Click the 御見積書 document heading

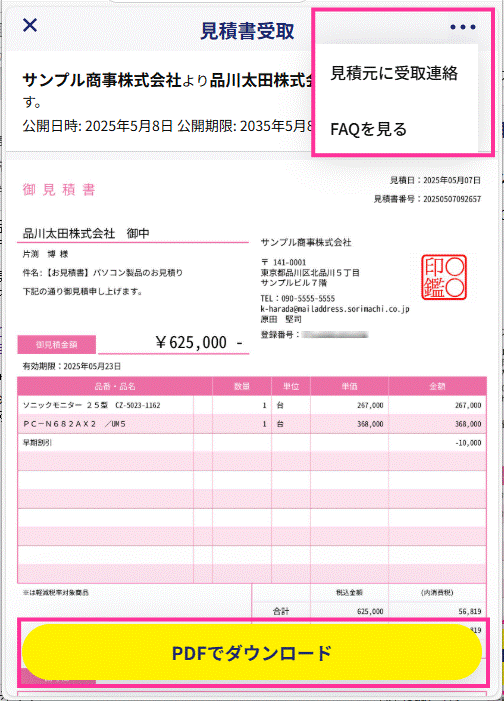59,190
